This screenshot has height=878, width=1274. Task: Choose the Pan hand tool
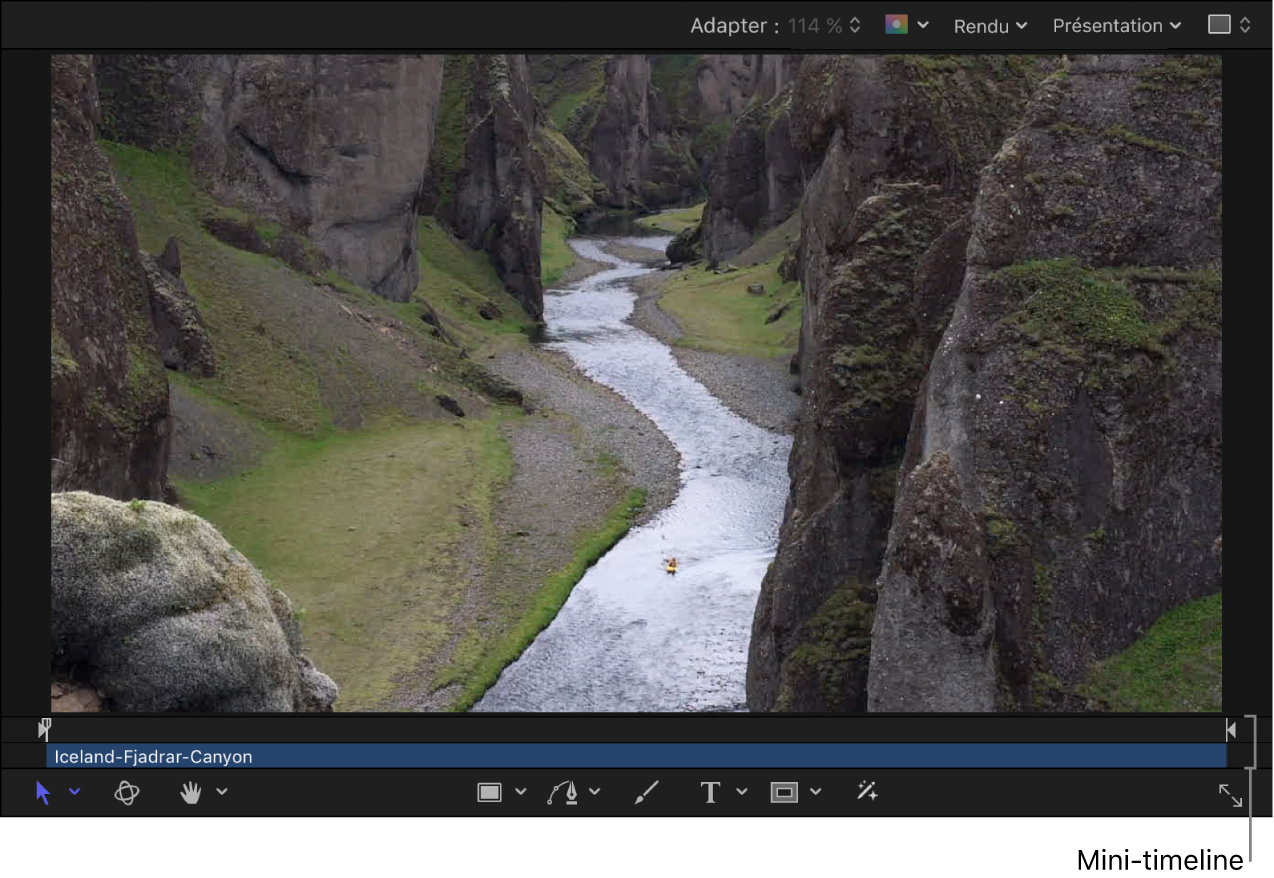[x=190, y=793]
